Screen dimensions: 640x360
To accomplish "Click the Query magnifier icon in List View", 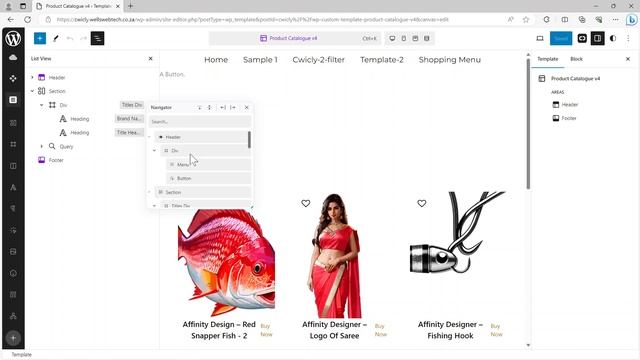I will click(52, 146).
